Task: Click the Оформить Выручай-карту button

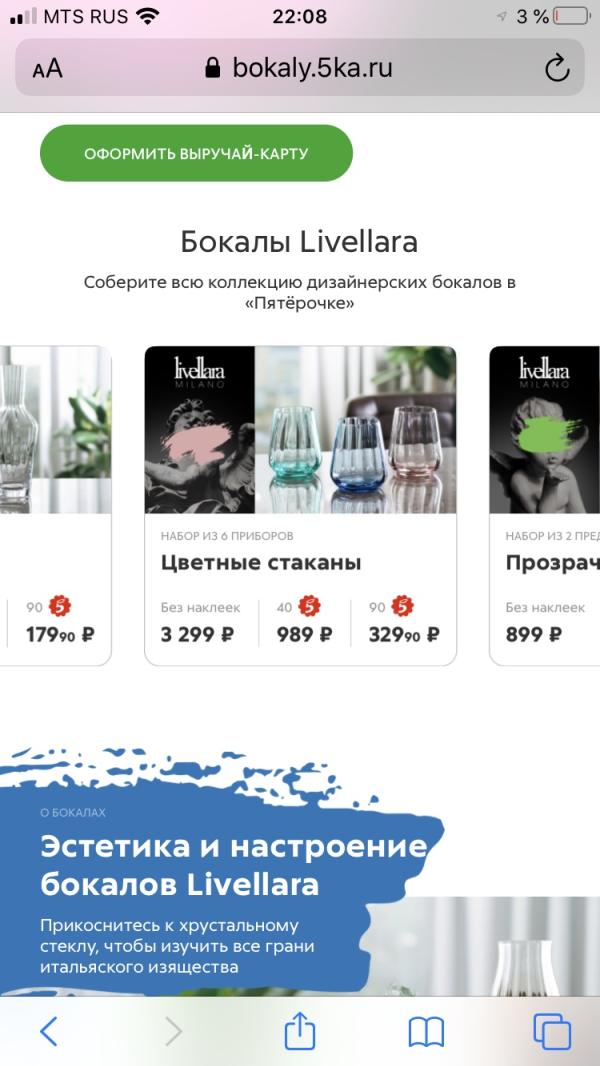Action: (x=196, y=153)
